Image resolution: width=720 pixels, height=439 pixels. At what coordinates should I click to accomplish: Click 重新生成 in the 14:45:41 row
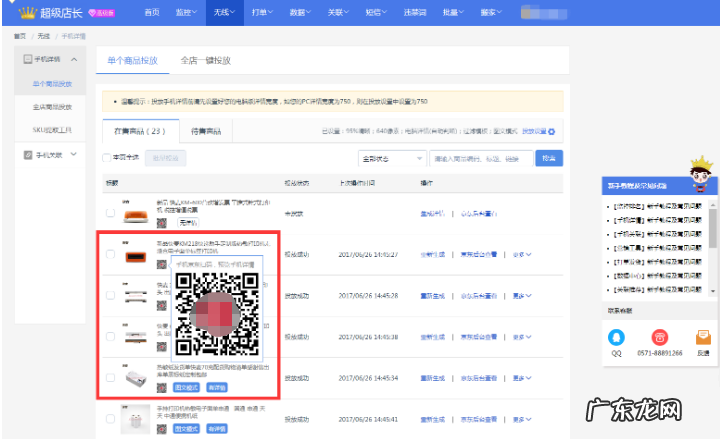(433, 419)
